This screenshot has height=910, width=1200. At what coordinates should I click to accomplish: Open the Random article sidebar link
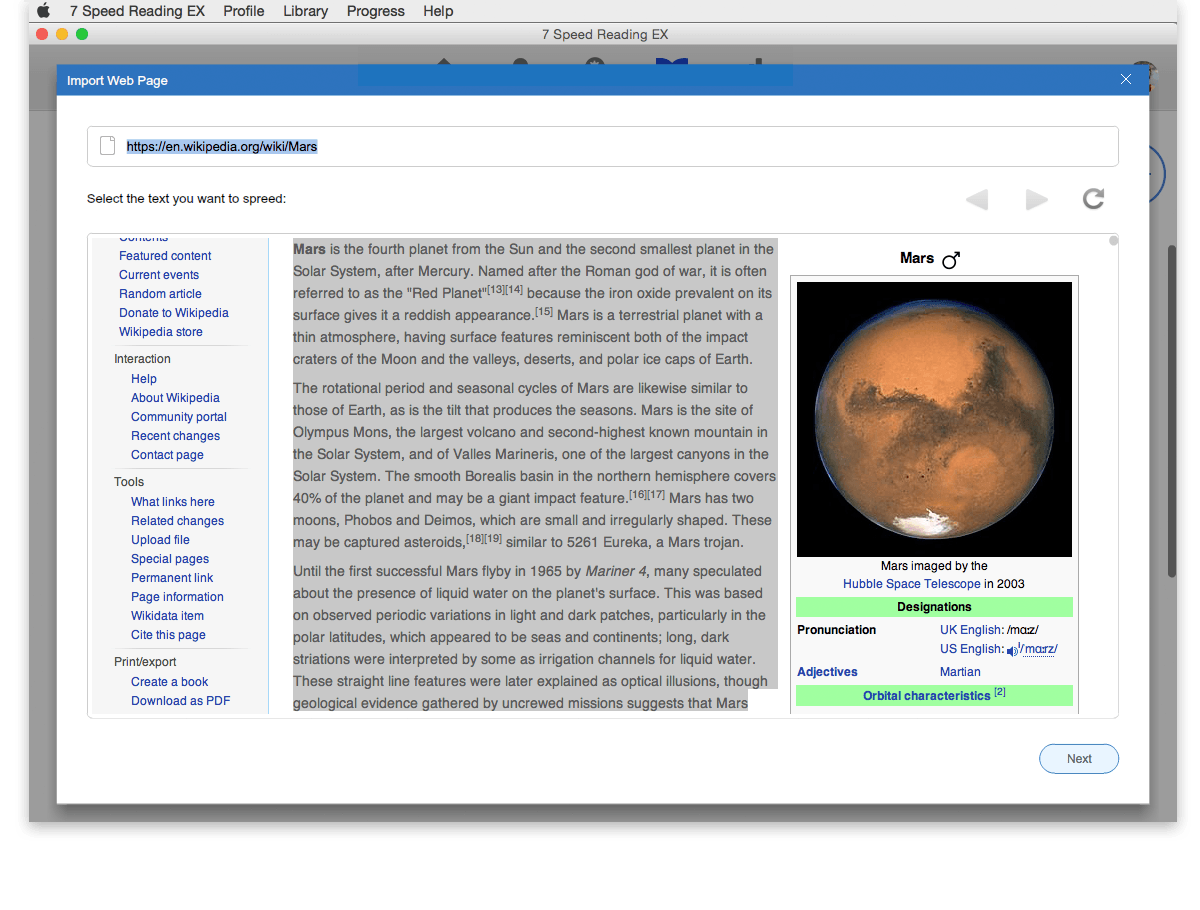[160, 294]
